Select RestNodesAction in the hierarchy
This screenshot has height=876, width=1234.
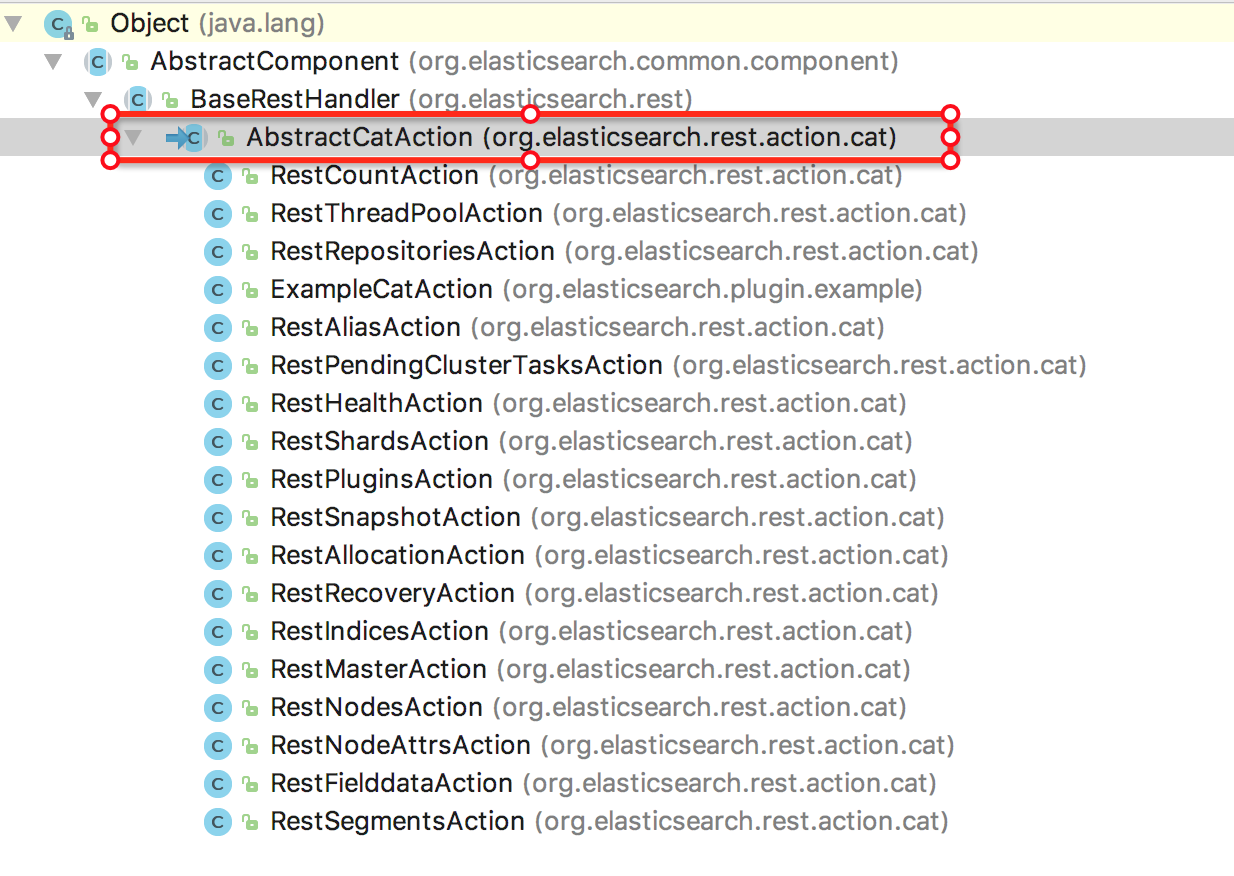click(x=588, y=708)
